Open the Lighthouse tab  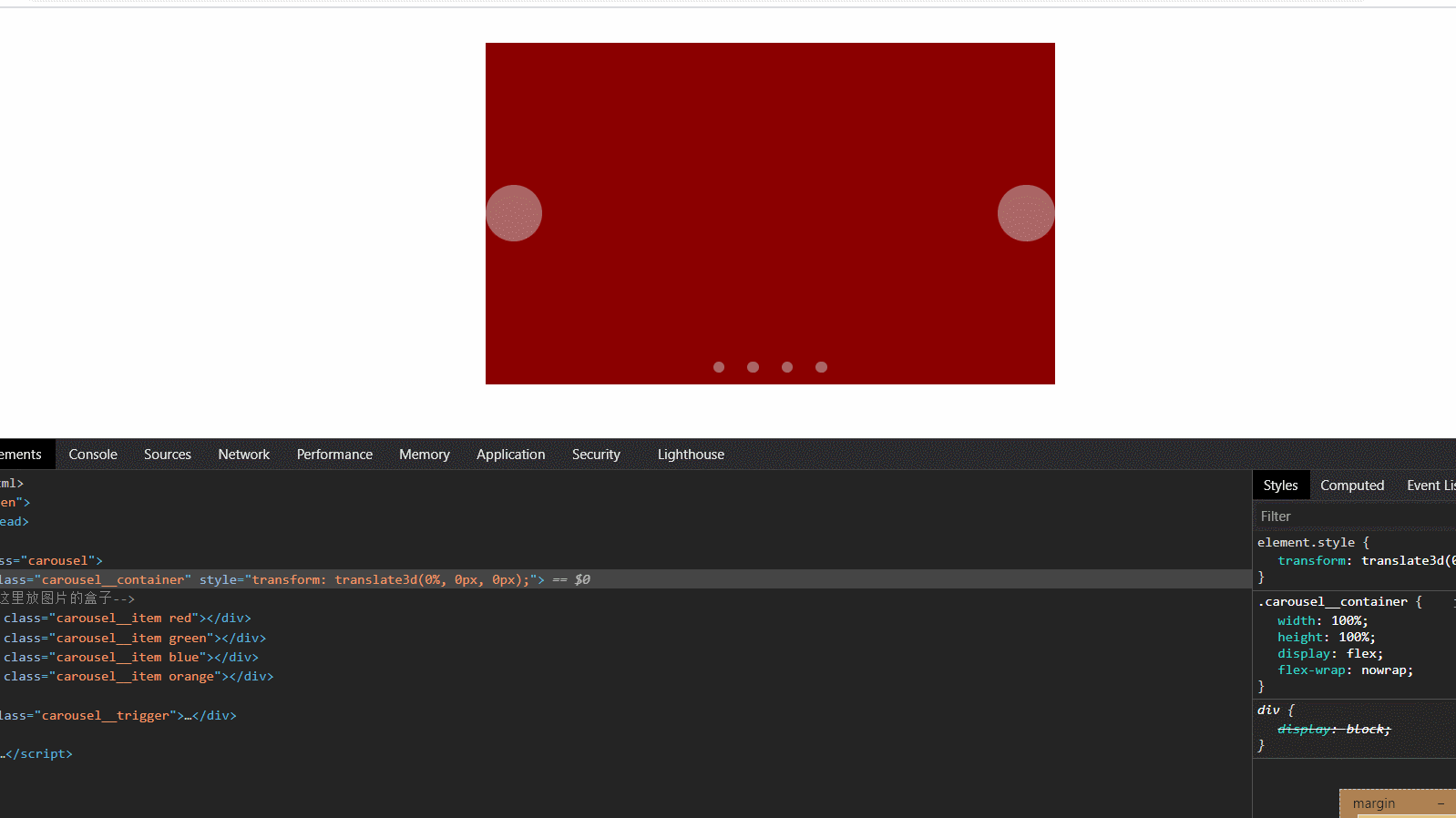pyautogui.click(x=691, y=455)
